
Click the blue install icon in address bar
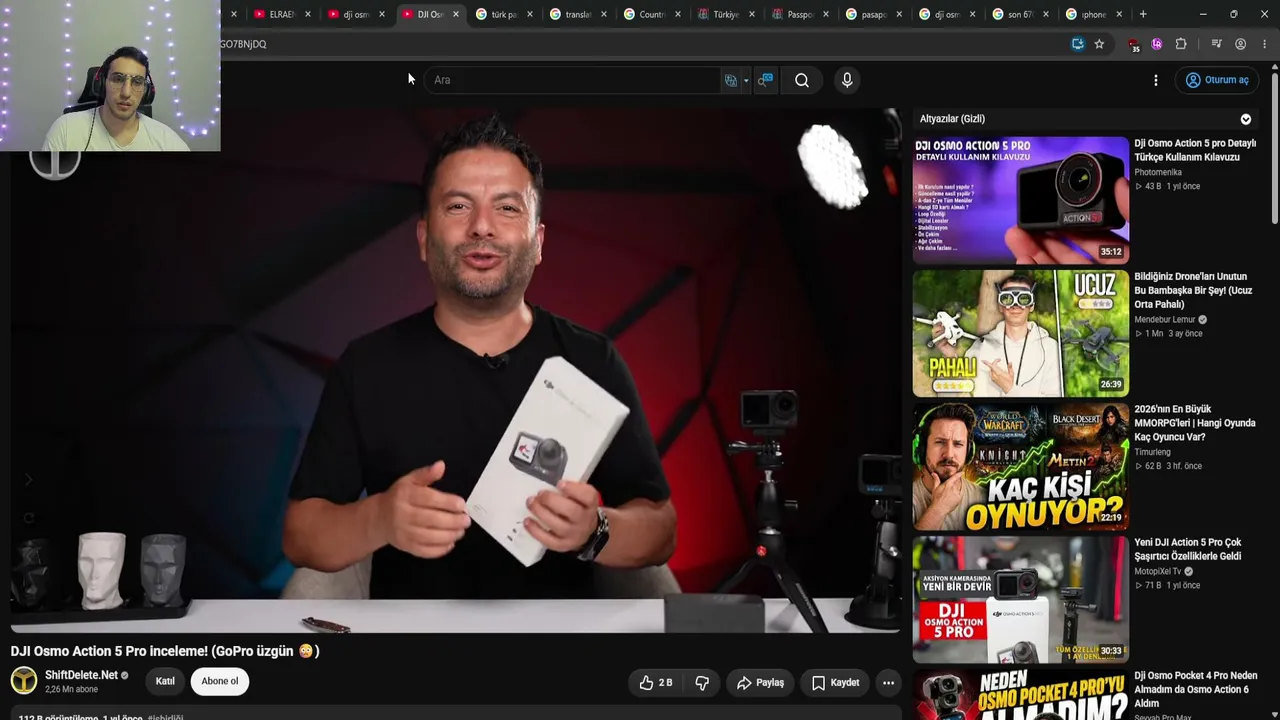(x=1077, y=44)
